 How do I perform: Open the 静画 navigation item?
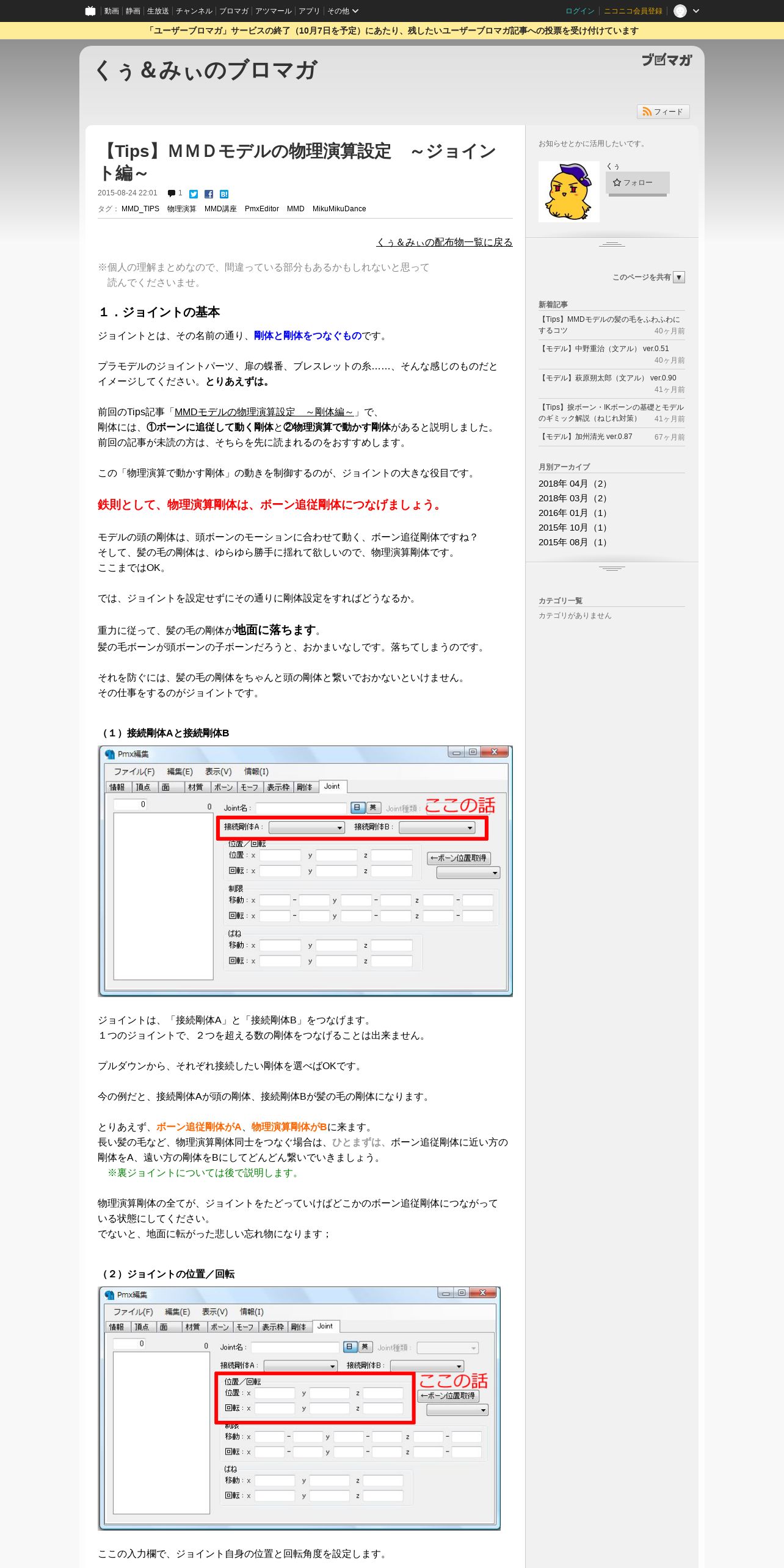132,11
